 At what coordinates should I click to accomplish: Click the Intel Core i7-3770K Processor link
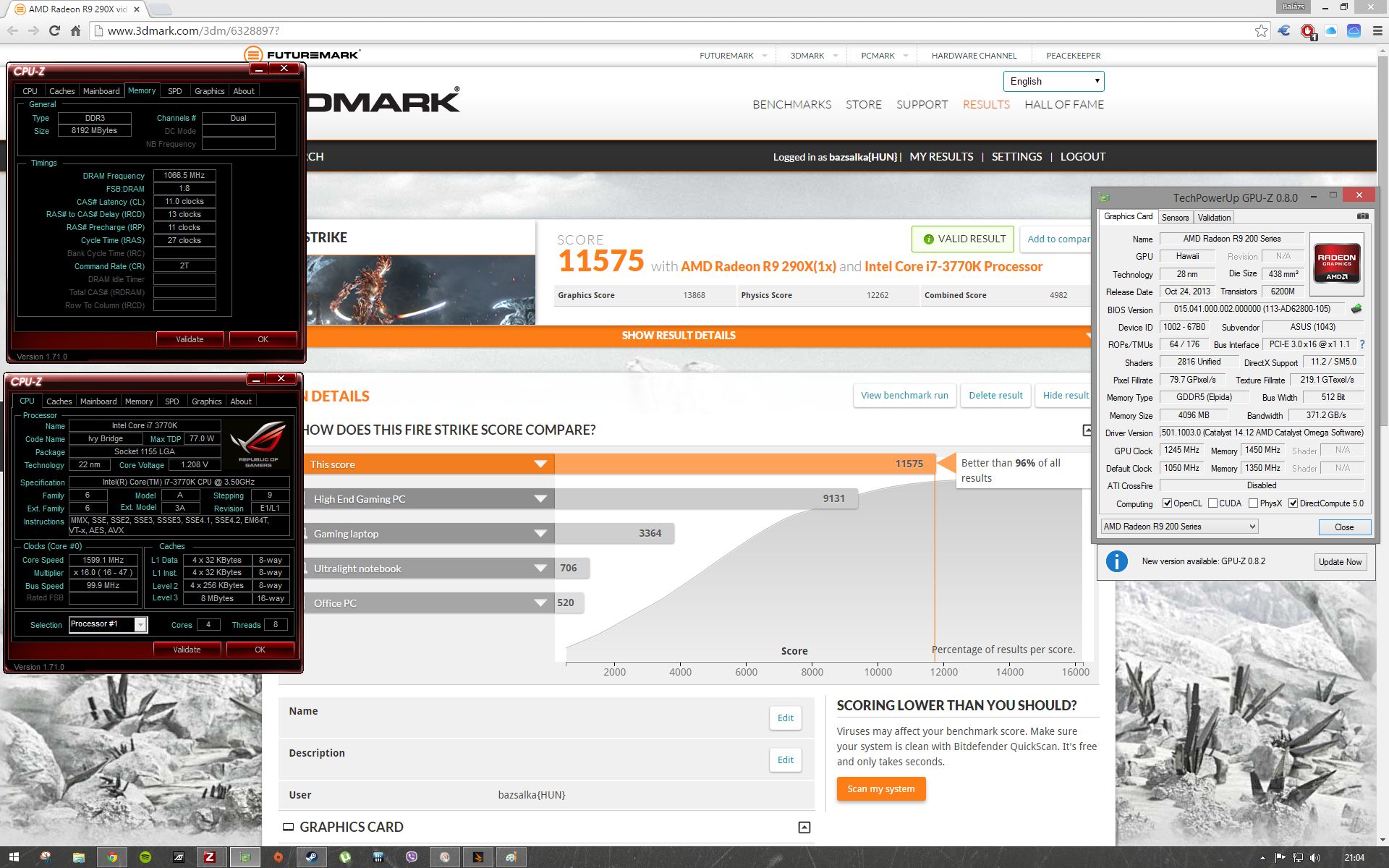click(953, 266)
